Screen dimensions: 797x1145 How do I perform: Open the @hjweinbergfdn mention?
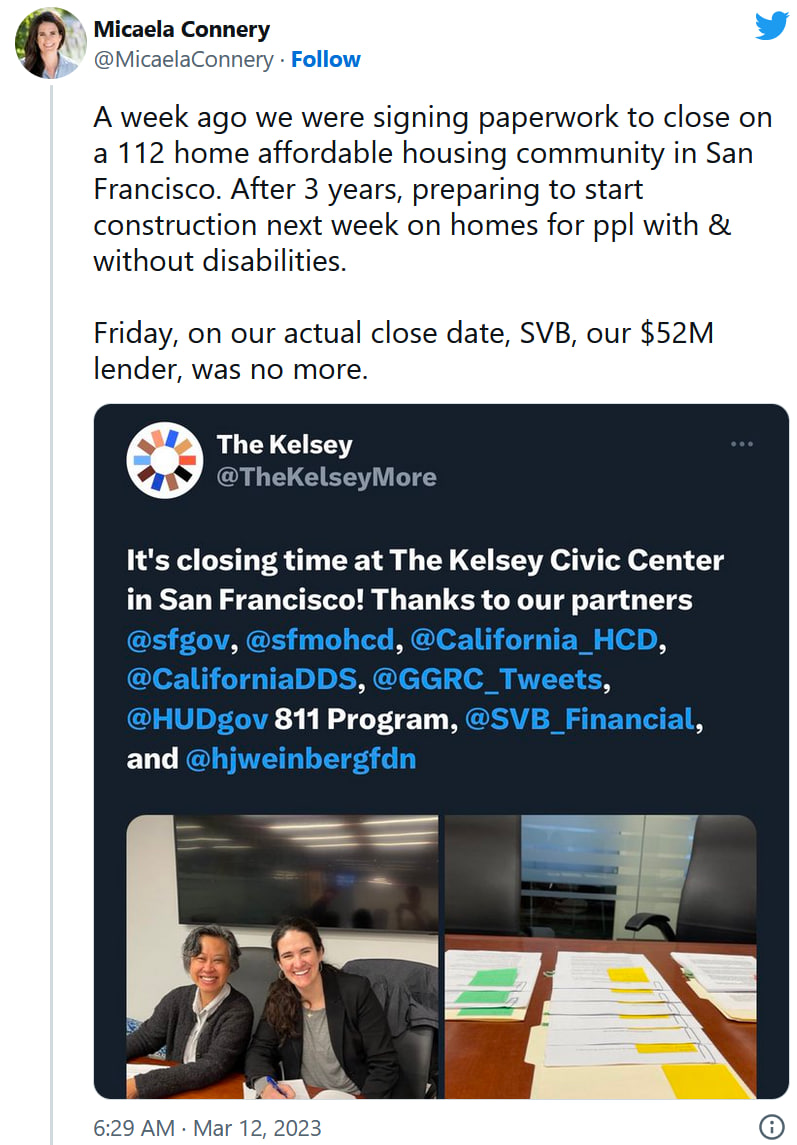coord(301,759)
